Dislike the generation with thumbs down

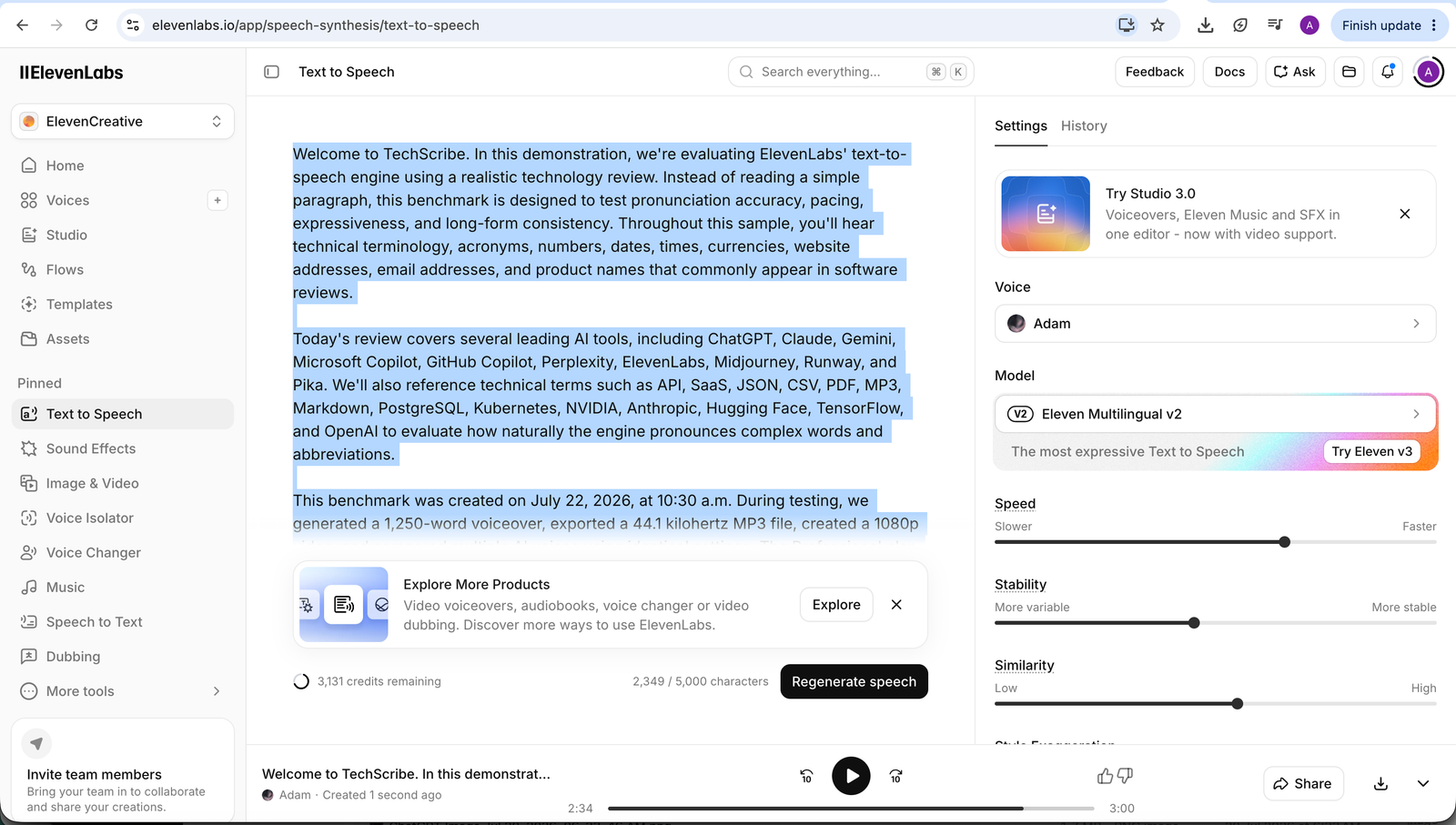pyautogui.click(x=1126, y=776)
